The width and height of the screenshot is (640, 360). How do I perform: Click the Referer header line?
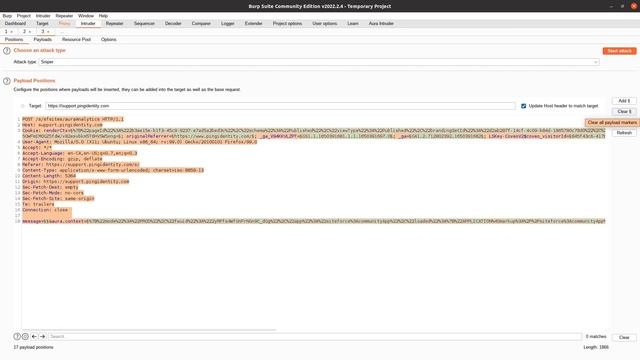(x=81, y=164)
